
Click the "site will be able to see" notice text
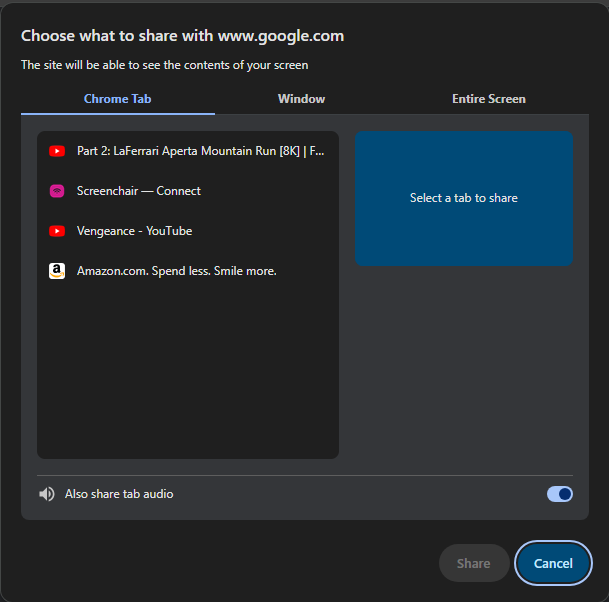[x=164, y=65]
